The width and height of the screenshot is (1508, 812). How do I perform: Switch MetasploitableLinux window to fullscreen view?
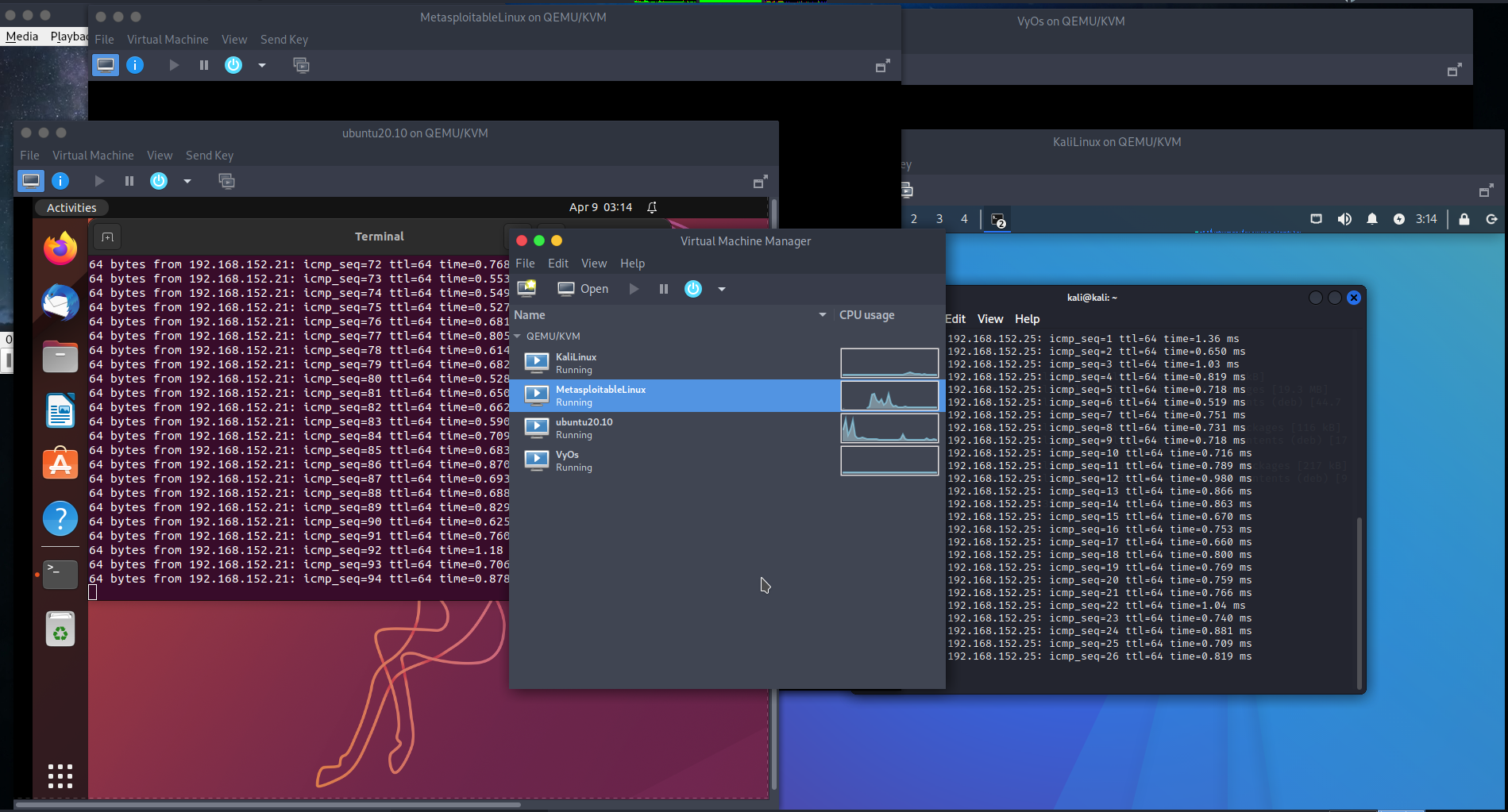(882, 66)
